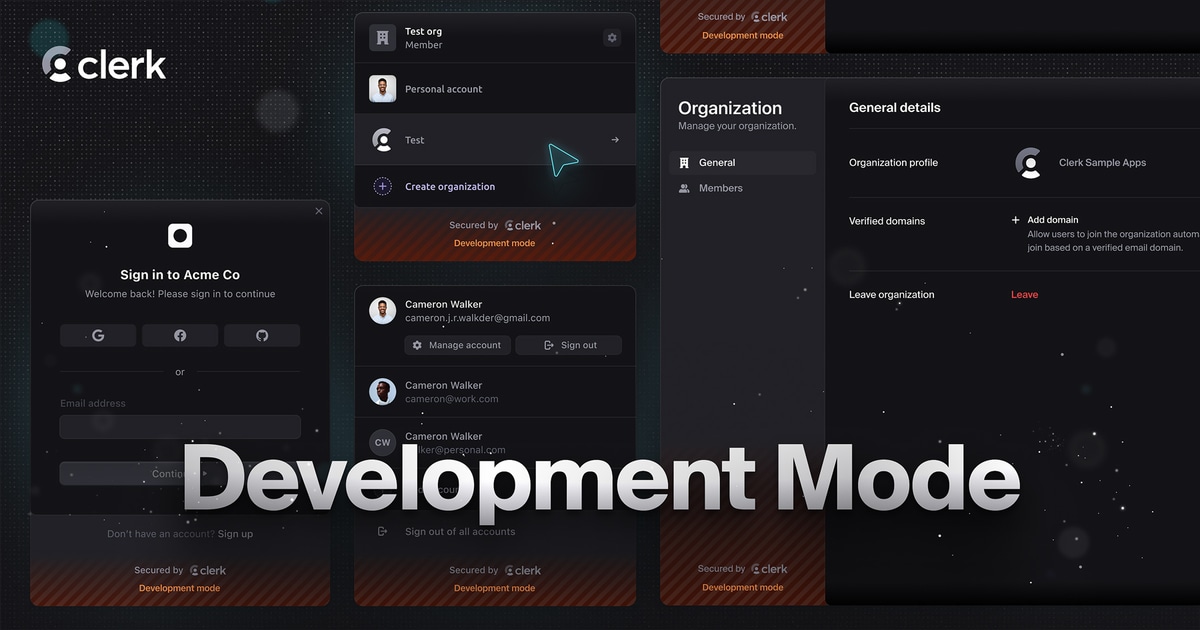Click the sign out of all accounts icon
Screen dimensions: 1200x630
point(382,532)
